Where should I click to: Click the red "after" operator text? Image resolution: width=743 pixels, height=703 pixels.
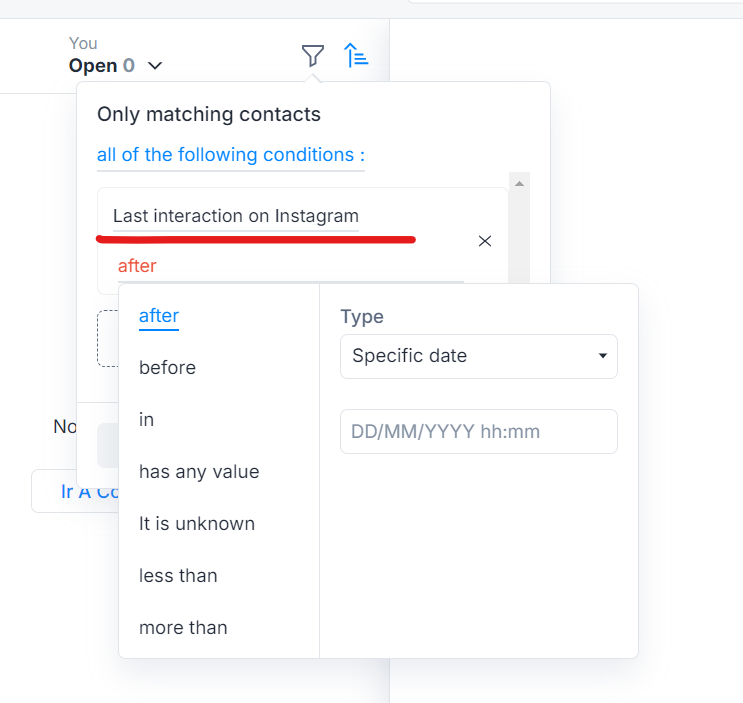tap(137, 266)
